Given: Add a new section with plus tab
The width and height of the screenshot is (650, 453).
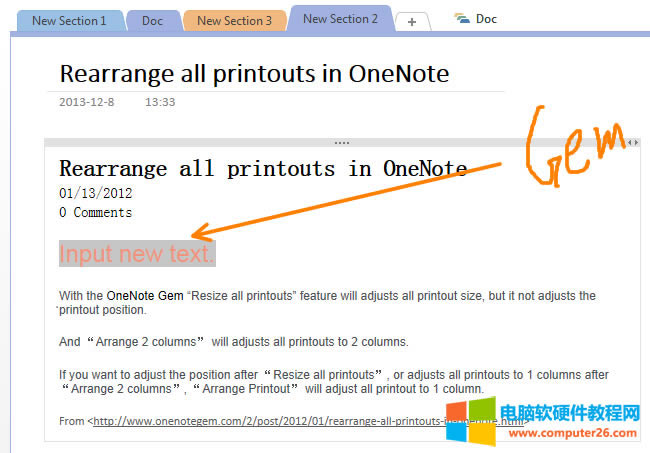Looking at the screenshot, I should (412, 22).
